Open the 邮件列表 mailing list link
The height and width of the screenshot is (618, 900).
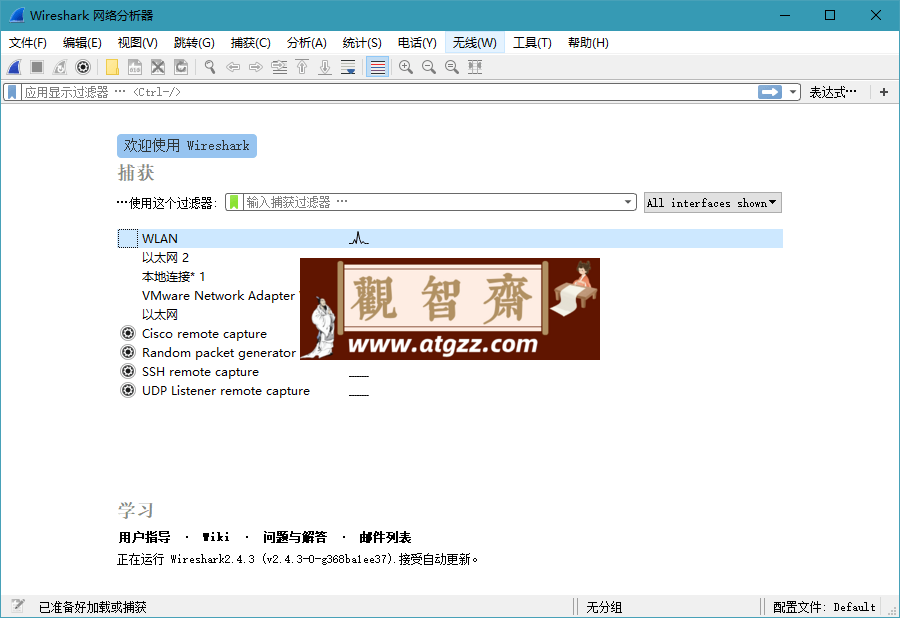click(x=385, y=537)
